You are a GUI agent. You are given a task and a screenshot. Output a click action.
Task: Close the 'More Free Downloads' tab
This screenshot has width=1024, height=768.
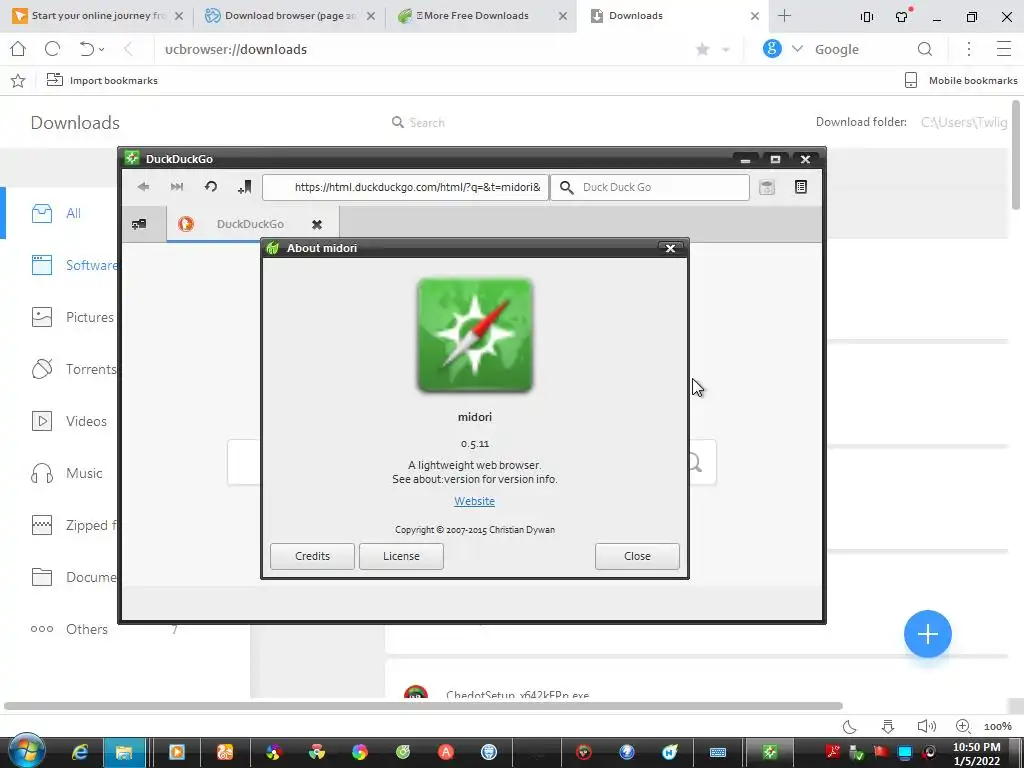563,16
